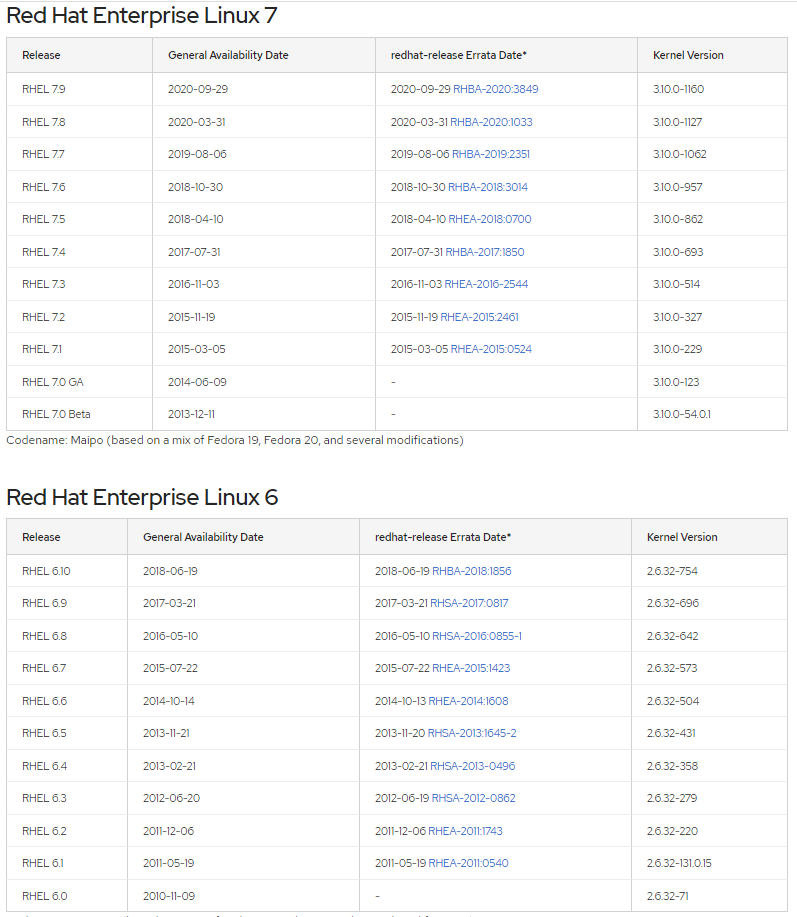
Task: Open the RHBA-2018:3014 errata link
Action: pos(488,187)
